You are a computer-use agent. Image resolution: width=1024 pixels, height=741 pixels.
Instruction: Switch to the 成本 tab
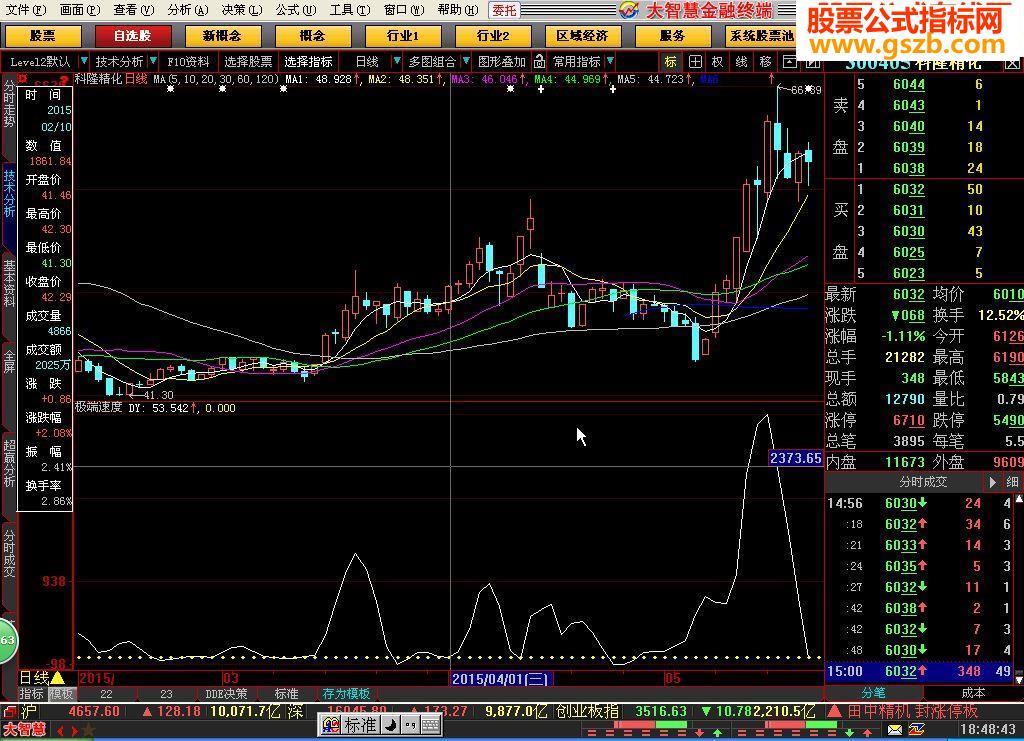[973, 693]
